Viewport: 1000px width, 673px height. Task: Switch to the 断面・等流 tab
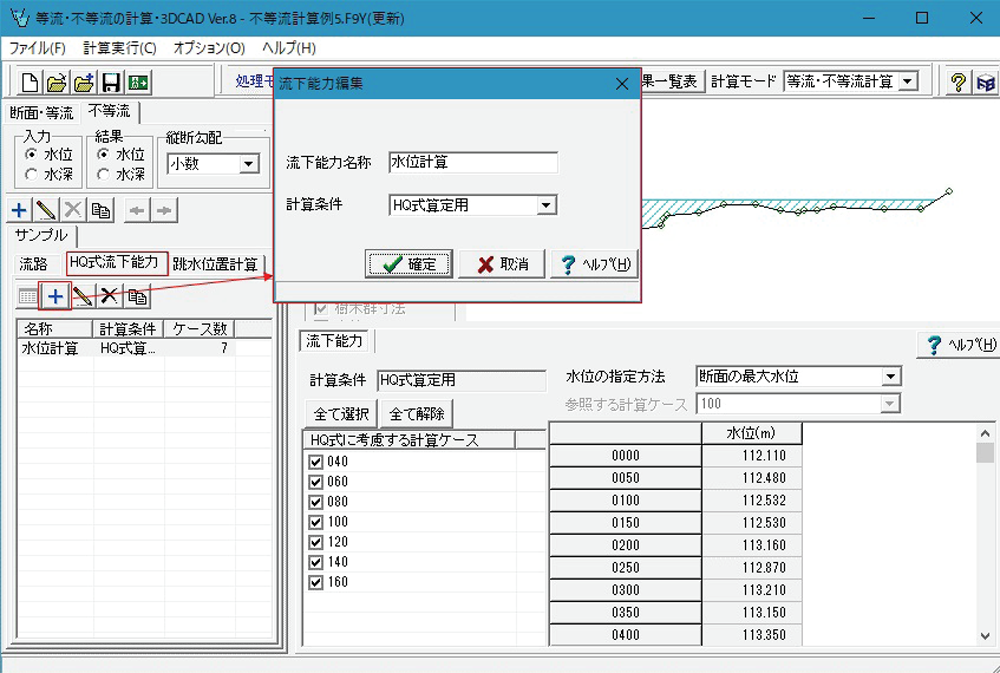(x=41, y=114)
